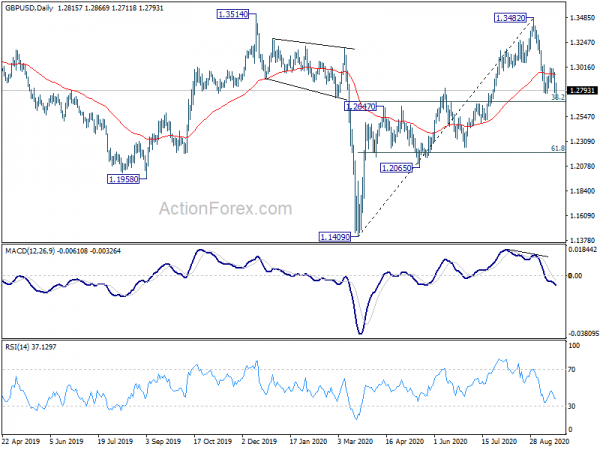Click the 16 Apr 2020 date label
The width and height of the screenshot is (600, 450).
(404, 441)
